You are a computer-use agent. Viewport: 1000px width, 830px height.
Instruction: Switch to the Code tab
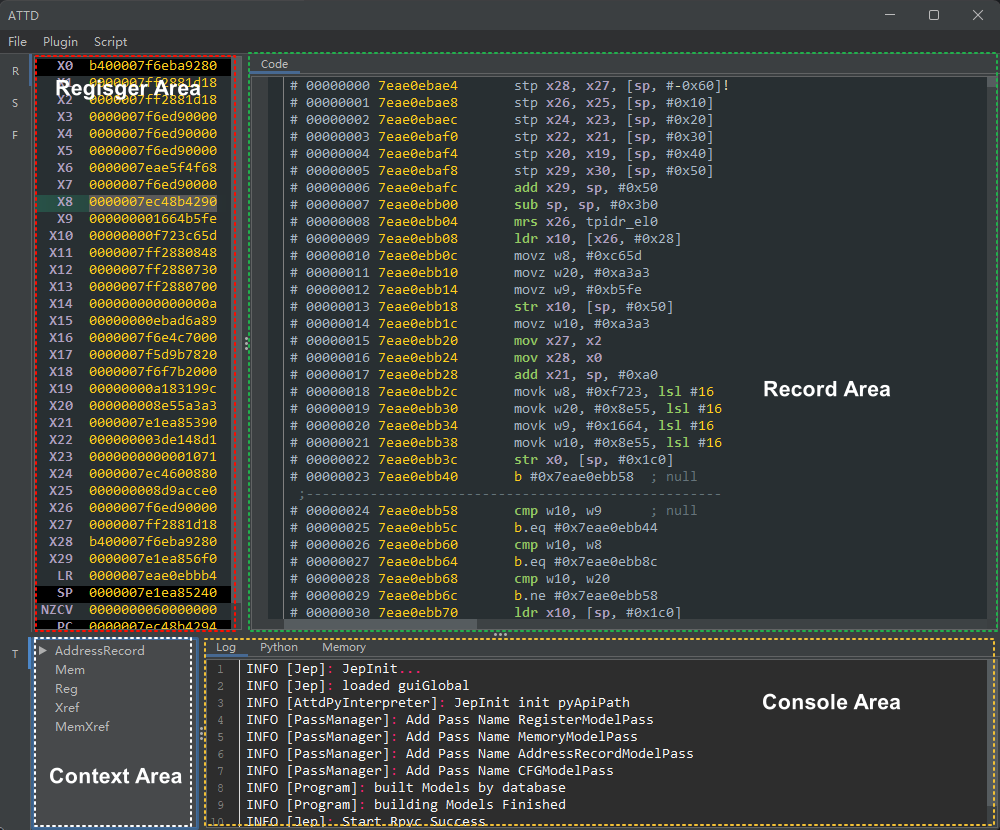click(274, 64)
